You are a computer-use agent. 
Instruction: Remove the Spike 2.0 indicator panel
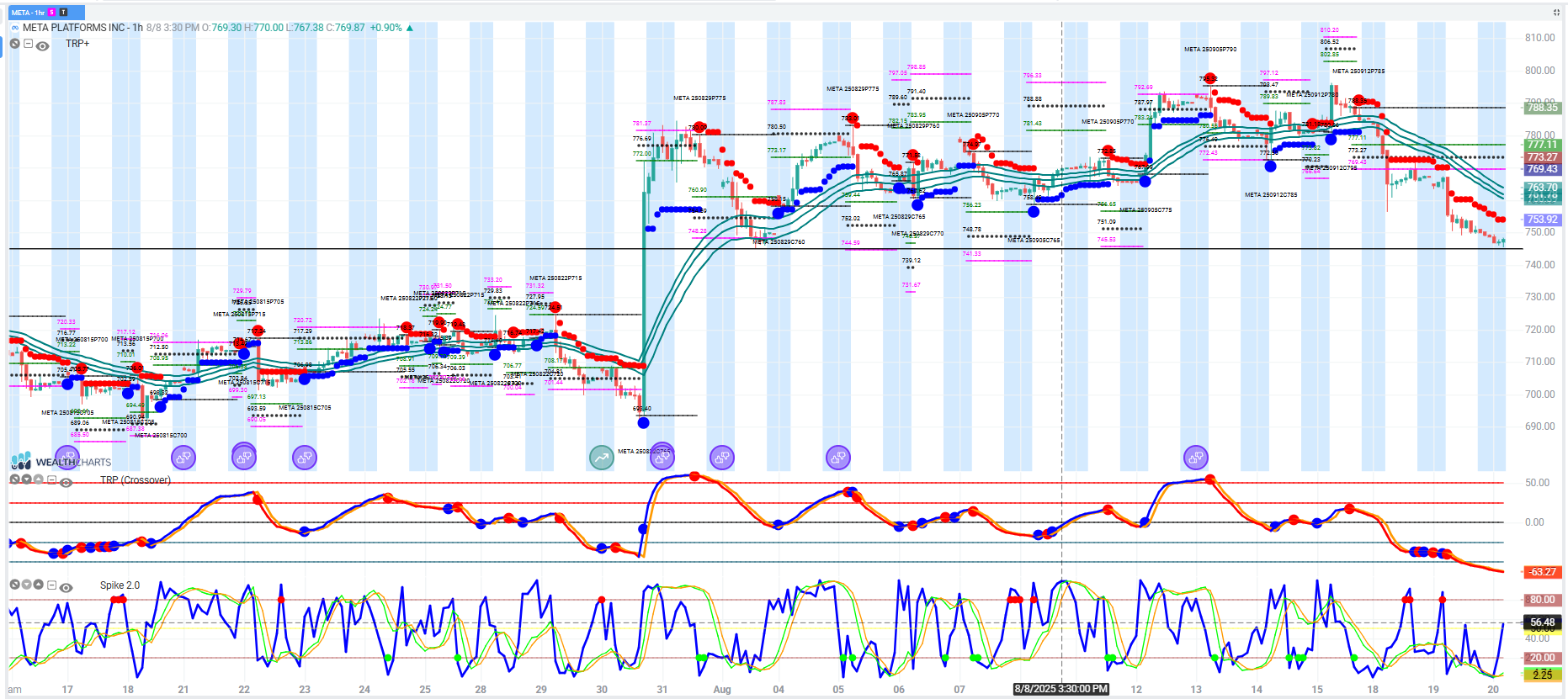click(14, 585)
